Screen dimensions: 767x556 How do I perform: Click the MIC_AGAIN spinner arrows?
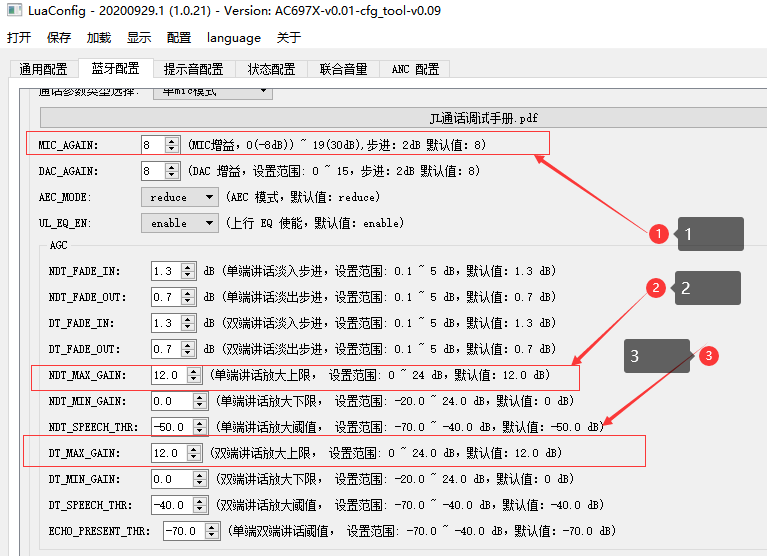pos(172,145)
